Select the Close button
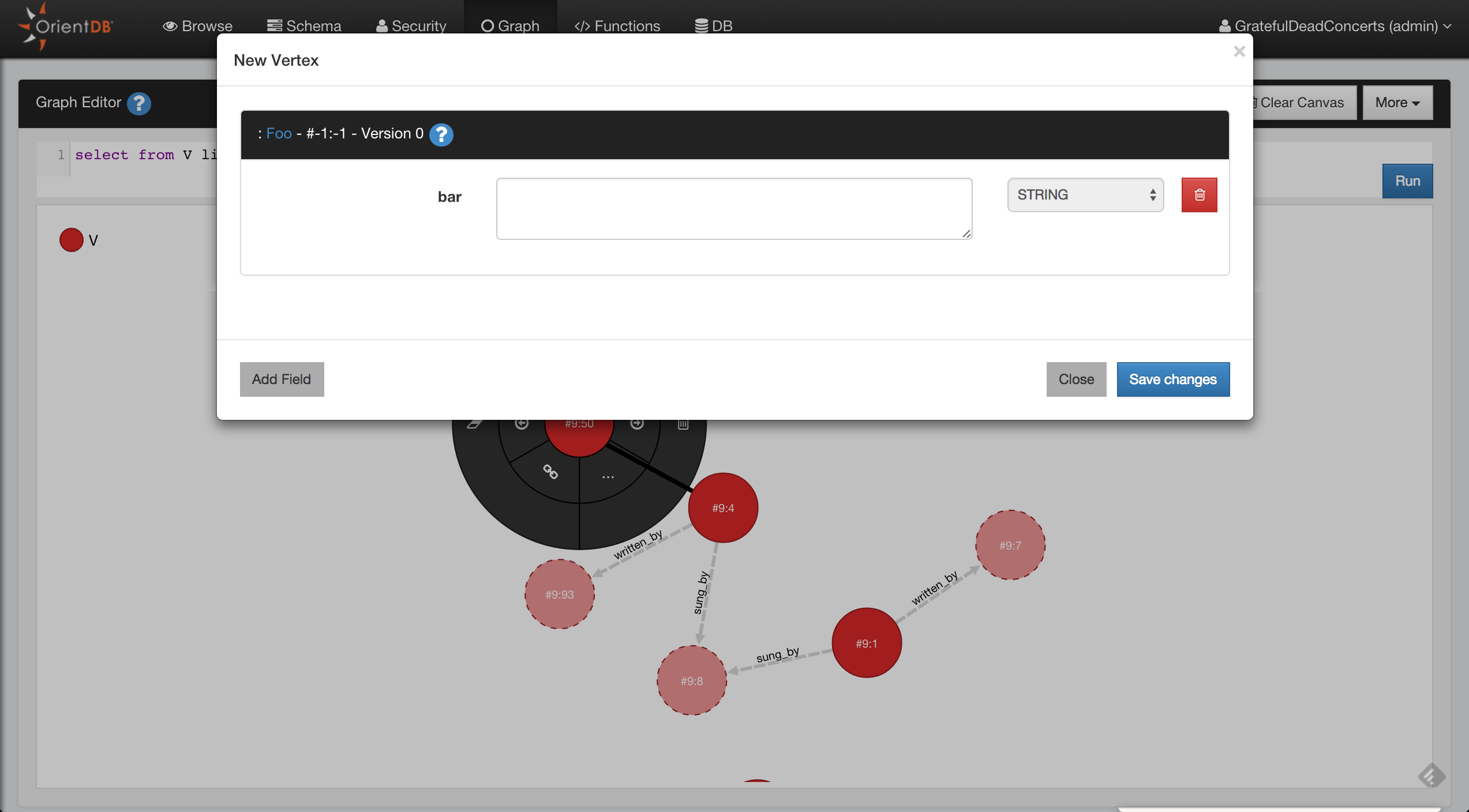Image resolution: width=1469 pixels, height=812 pixels. point(1076,379)
